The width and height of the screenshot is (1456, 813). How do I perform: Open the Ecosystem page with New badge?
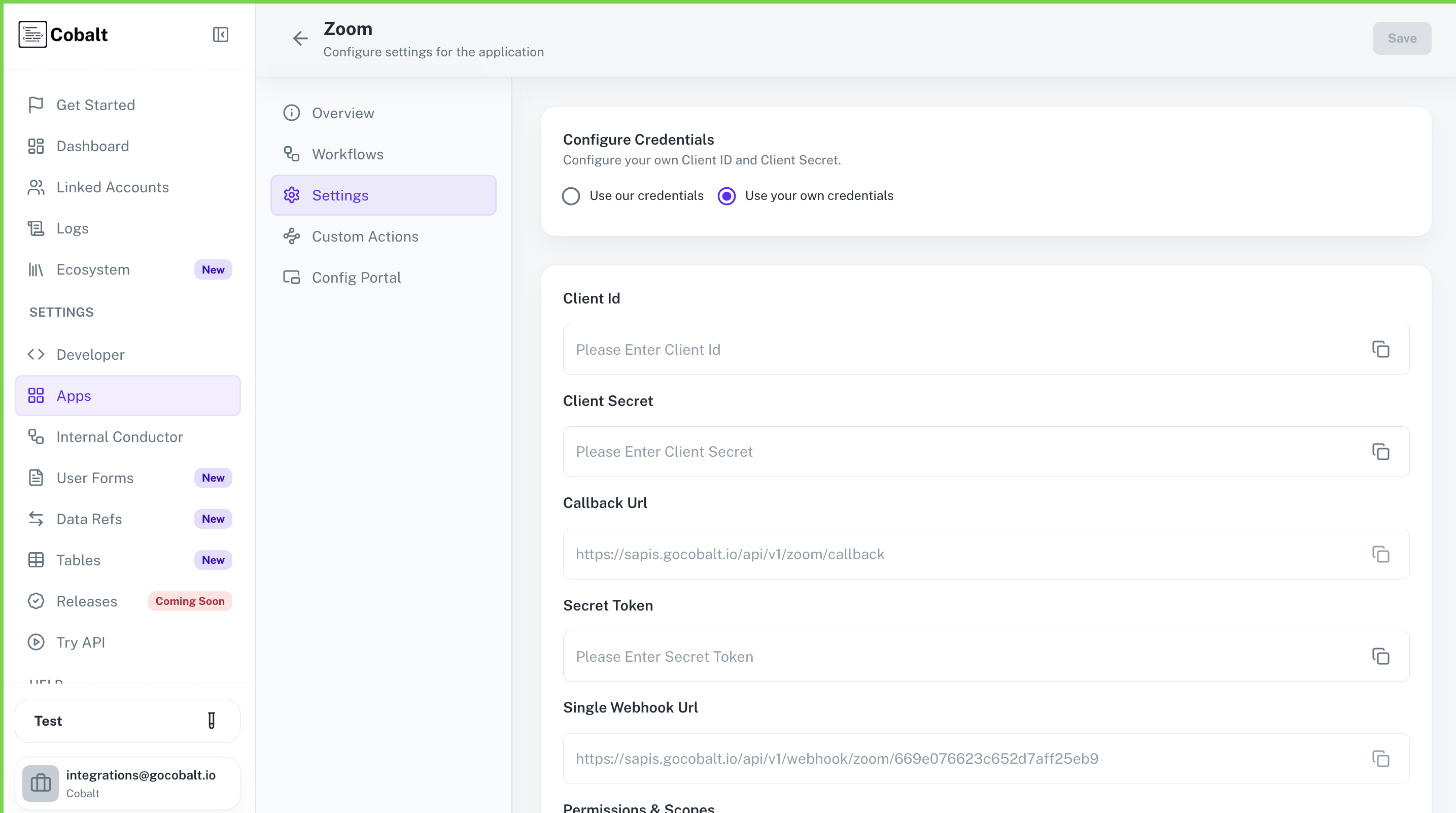[x=93, y=269]
